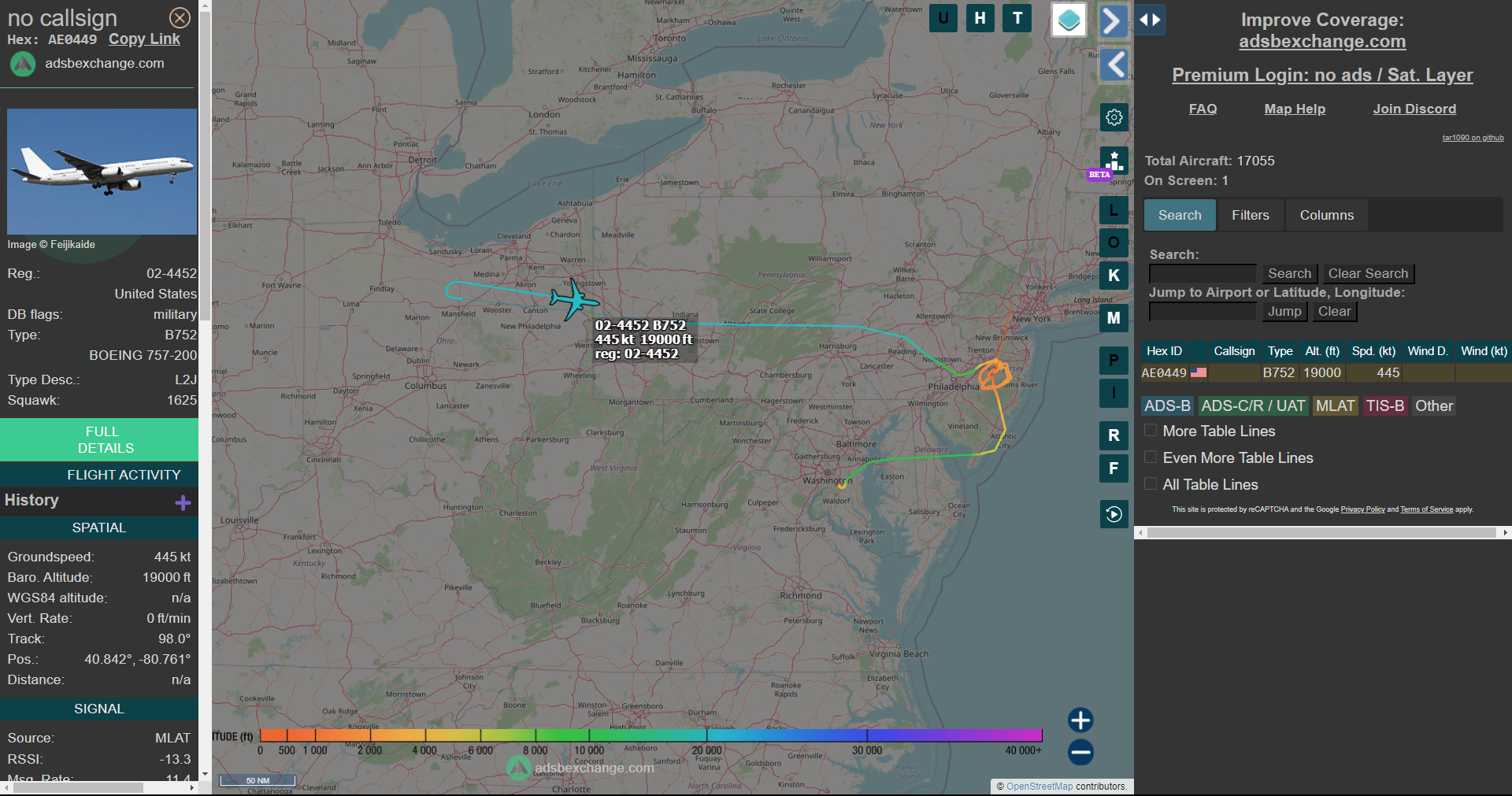Click the Jump button
Screen dimensions: 1512x796
pos(1284,311)
